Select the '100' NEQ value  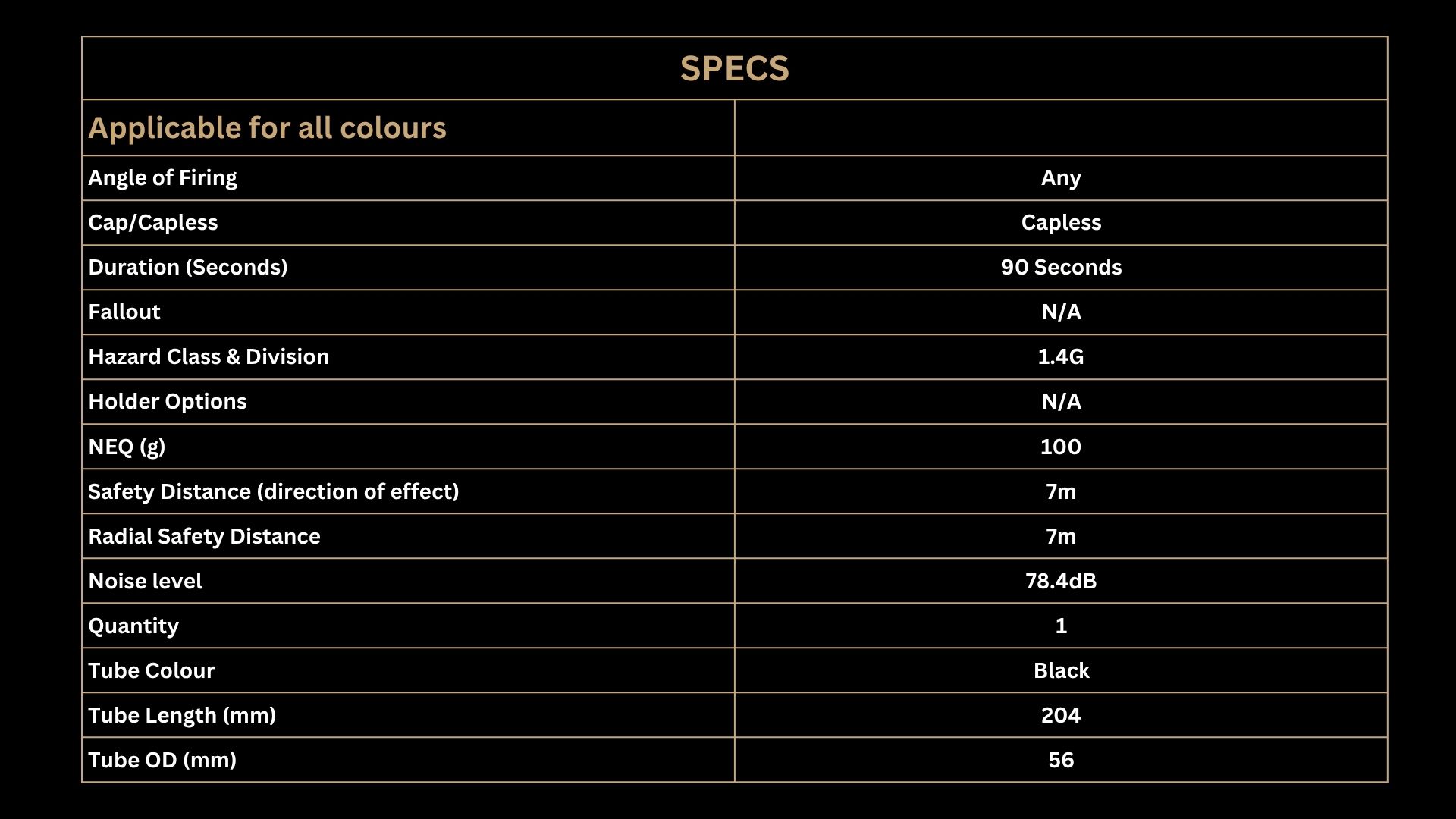pos(1061,447)
